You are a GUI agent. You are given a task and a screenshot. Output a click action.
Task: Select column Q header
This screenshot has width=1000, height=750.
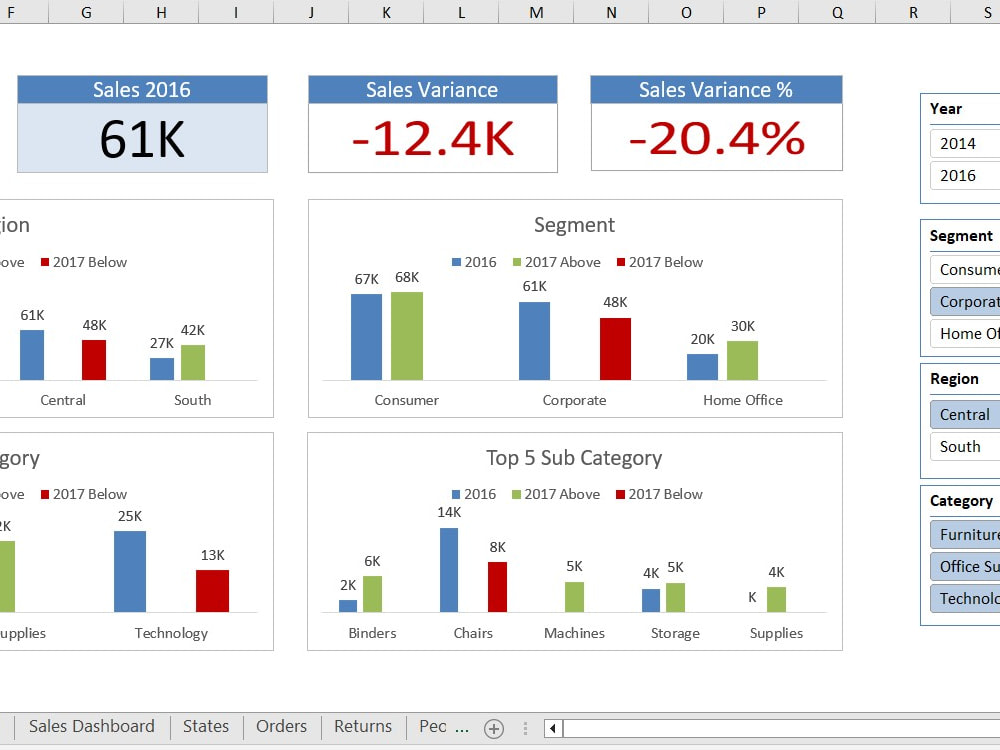837,12
